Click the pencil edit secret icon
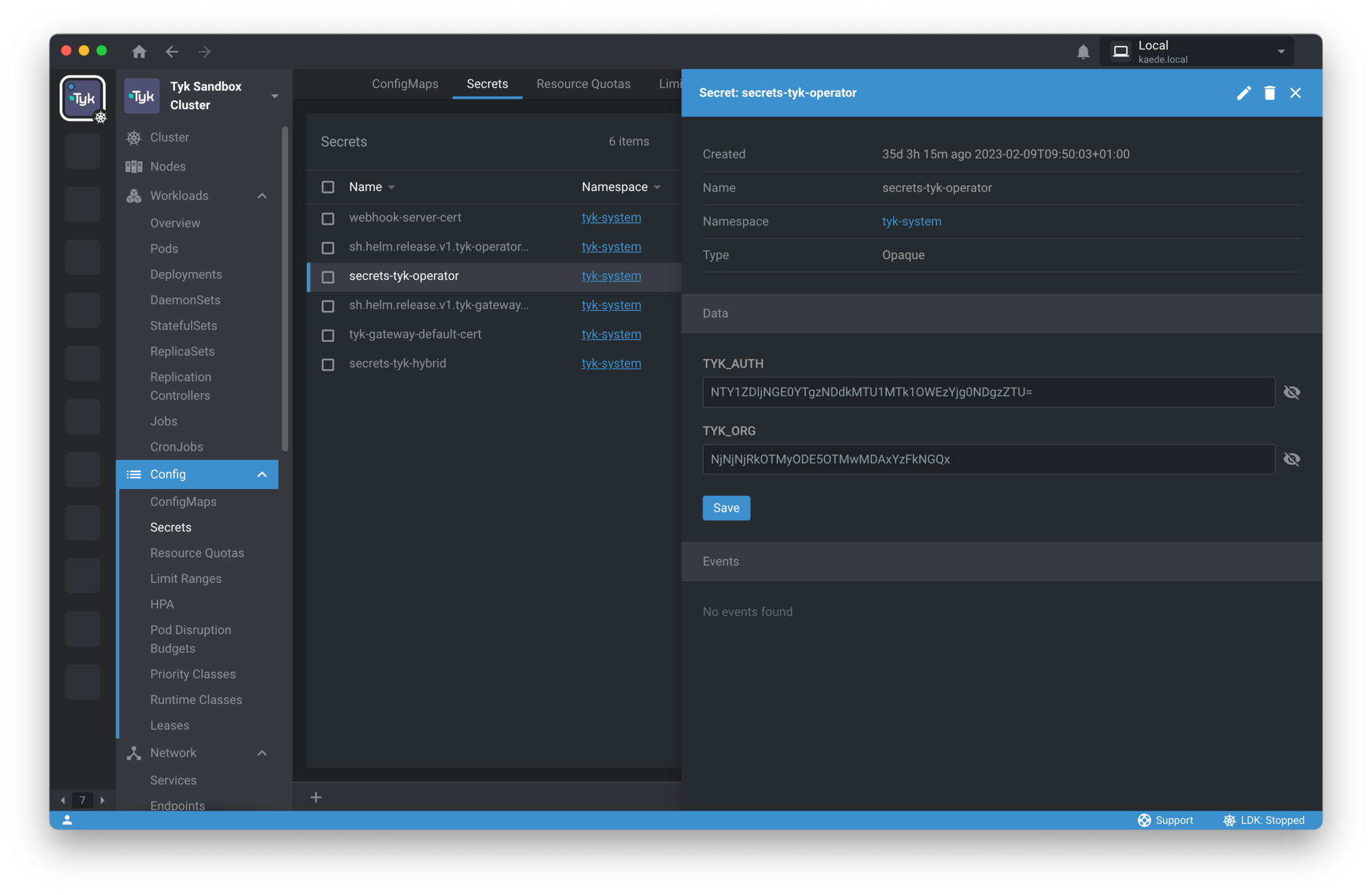This screenshot has width=1372, height=895. tap(1243, 93)
